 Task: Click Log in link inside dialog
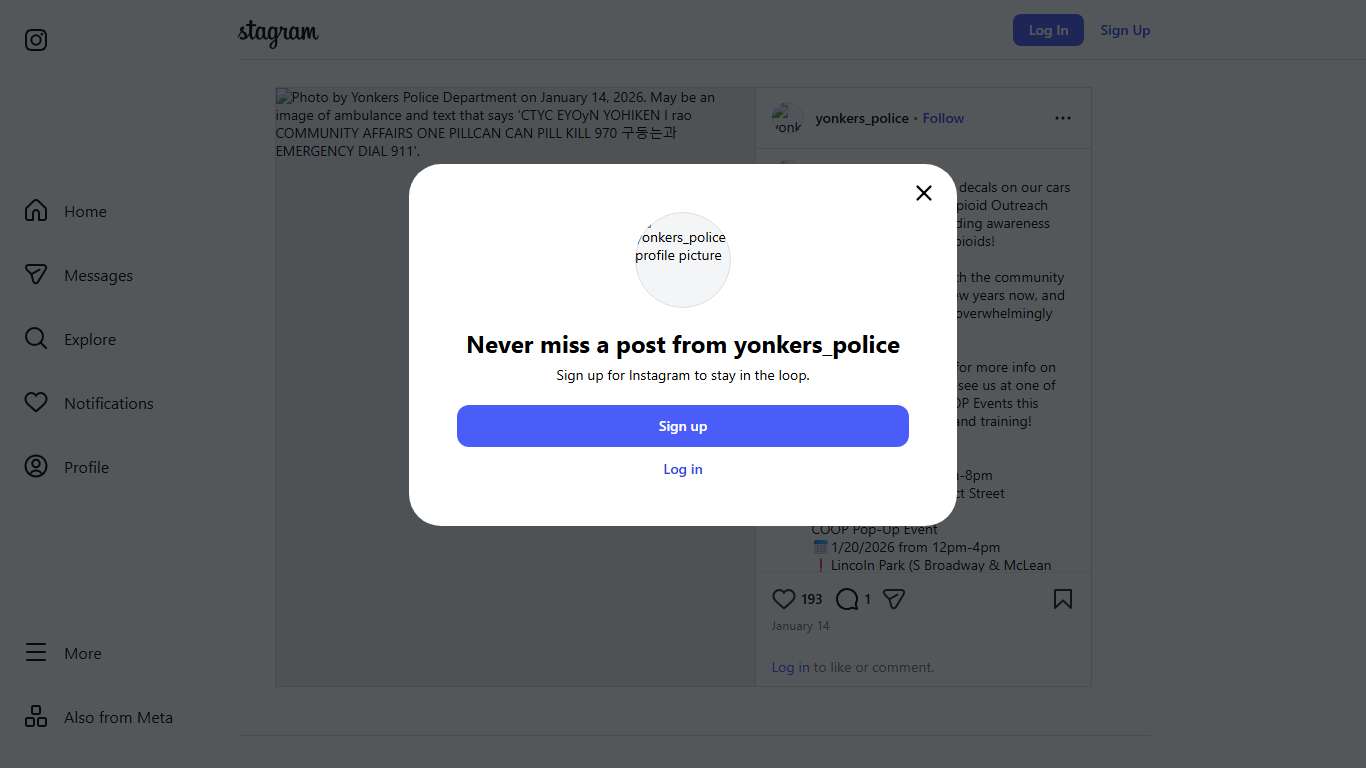pyautogui.click(x=683, y=469)
